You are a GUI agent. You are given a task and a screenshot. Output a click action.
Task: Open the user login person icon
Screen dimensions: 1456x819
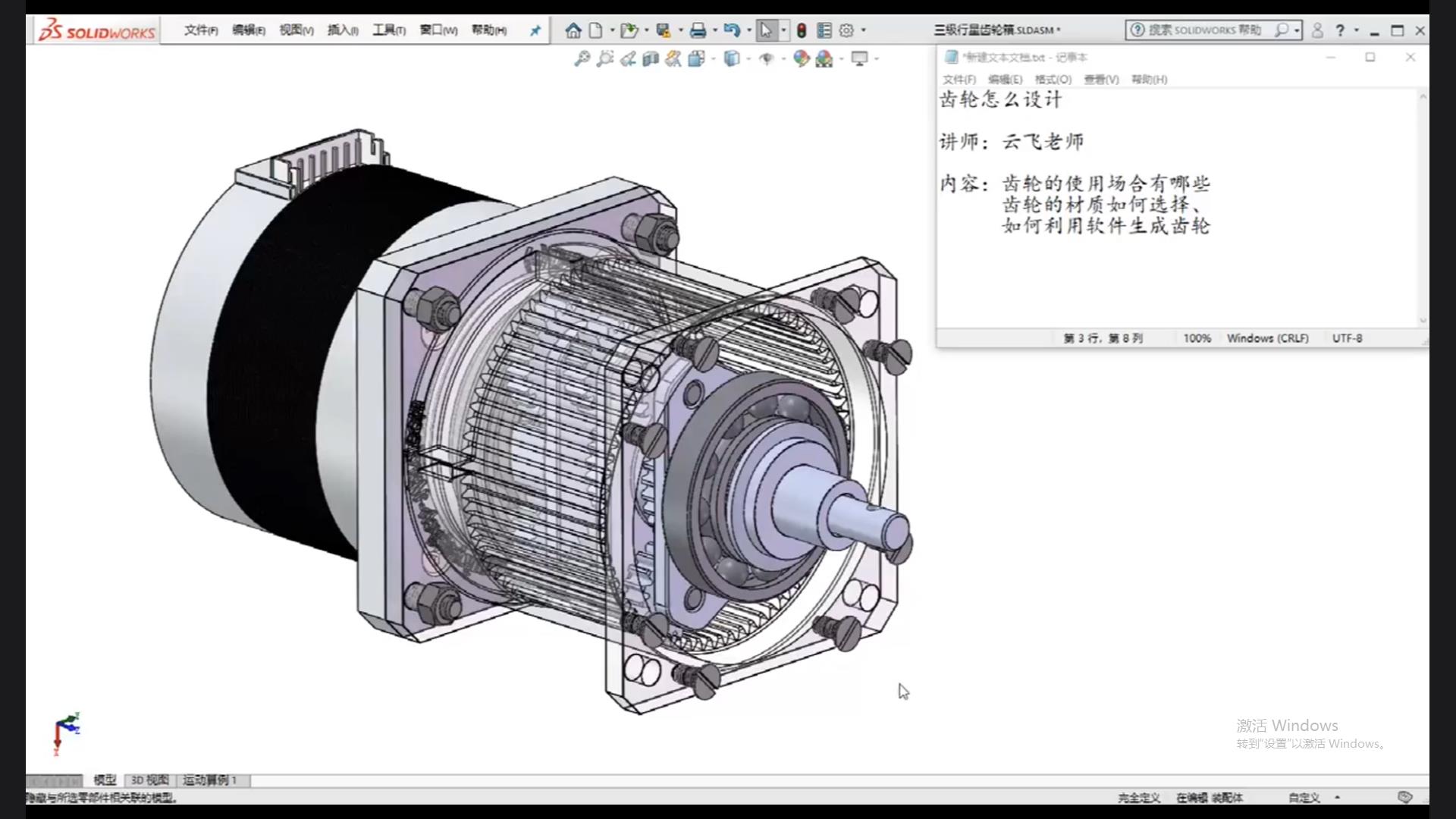(1317, 30)
